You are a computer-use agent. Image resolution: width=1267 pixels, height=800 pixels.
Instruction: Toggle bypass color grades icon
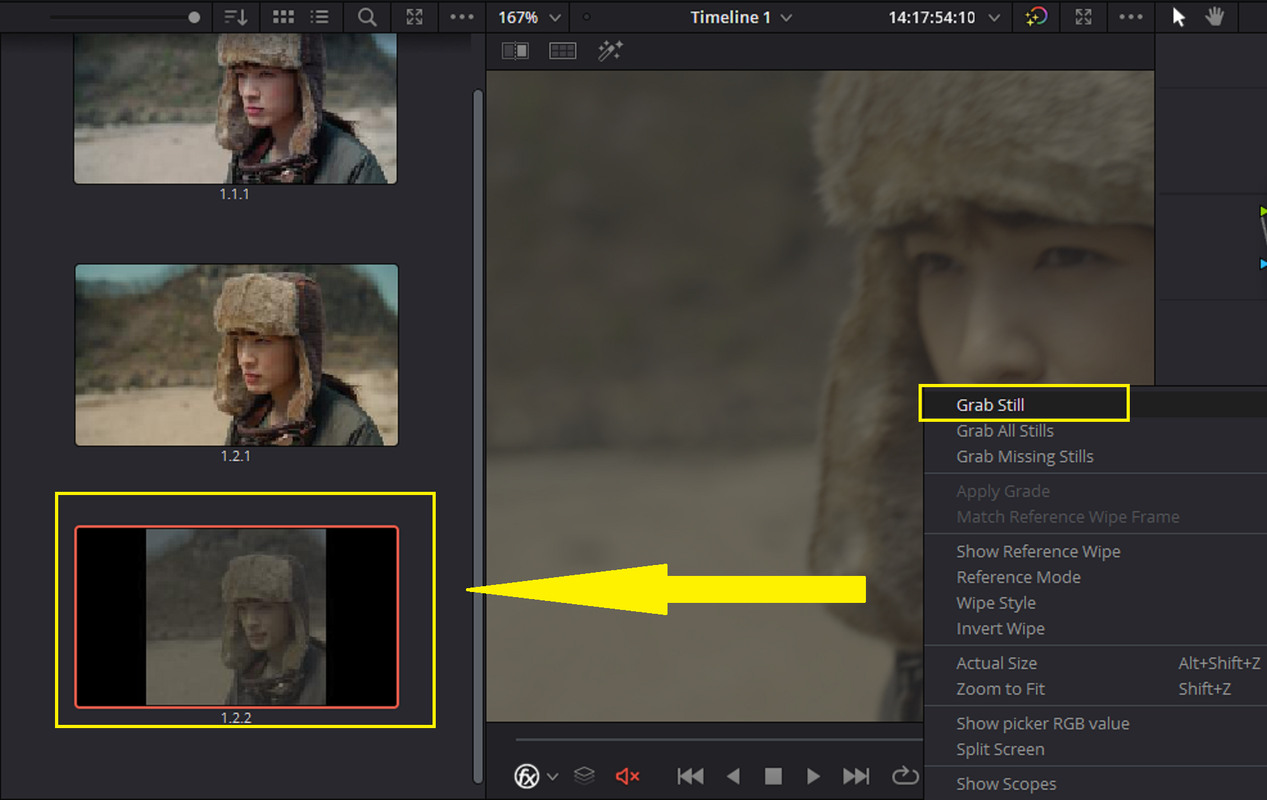(x=1036, y=17)
